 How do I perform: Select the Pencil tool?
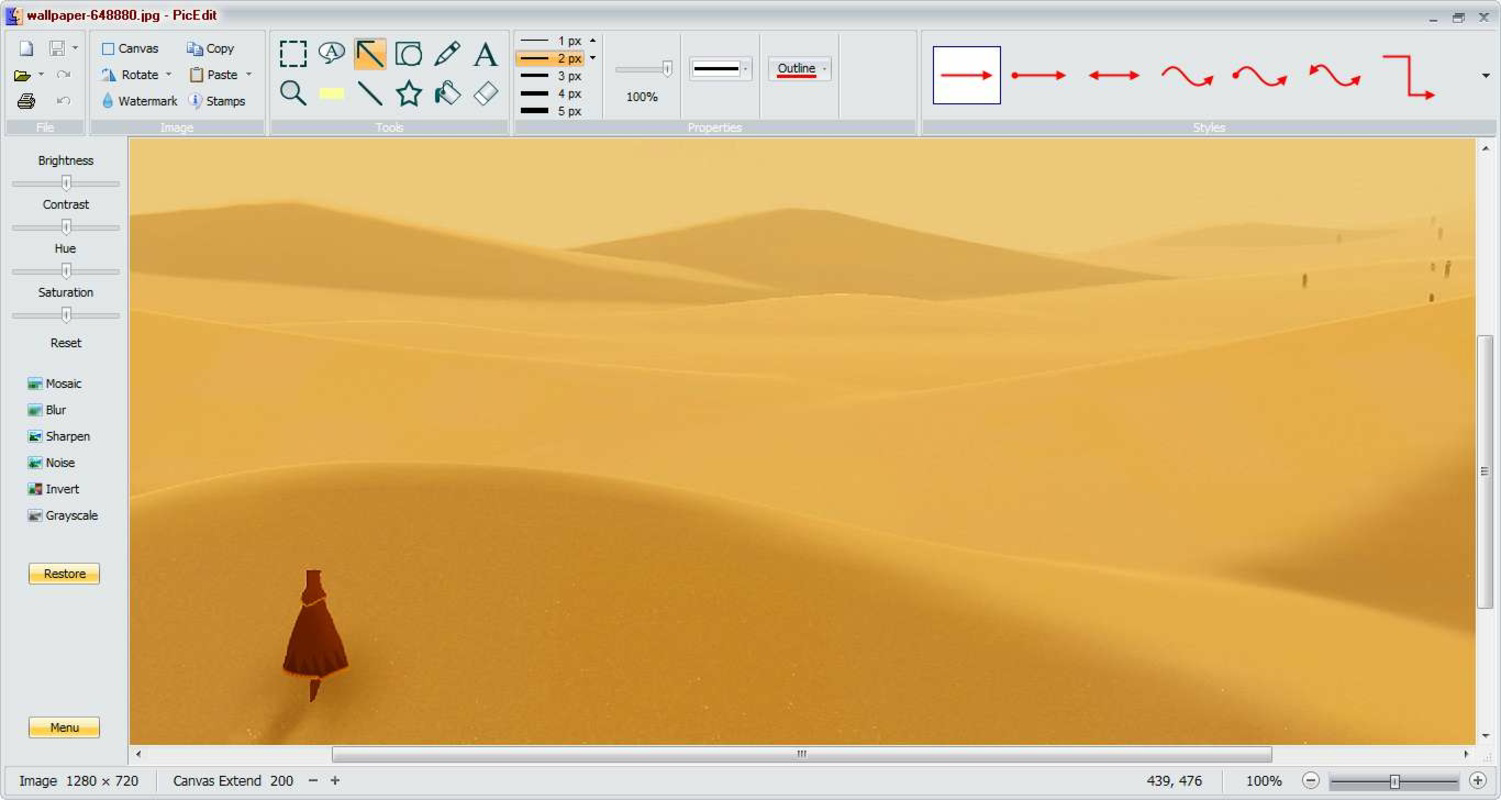click(447, 54)
